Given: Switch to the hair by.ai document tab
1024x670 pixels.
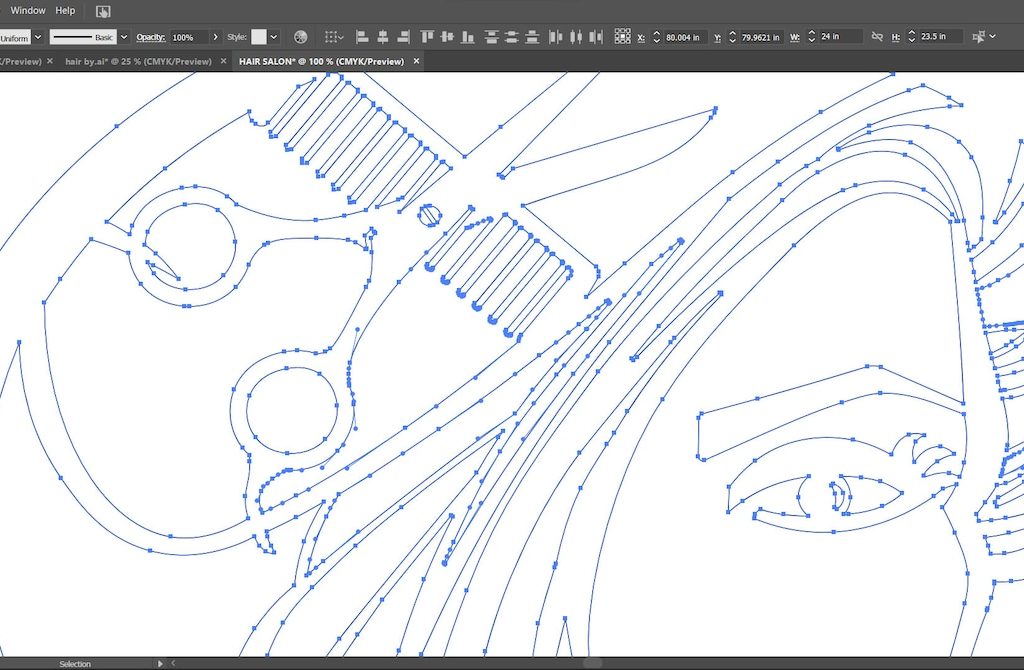Looking at the screenshot, I should [138, 61].
